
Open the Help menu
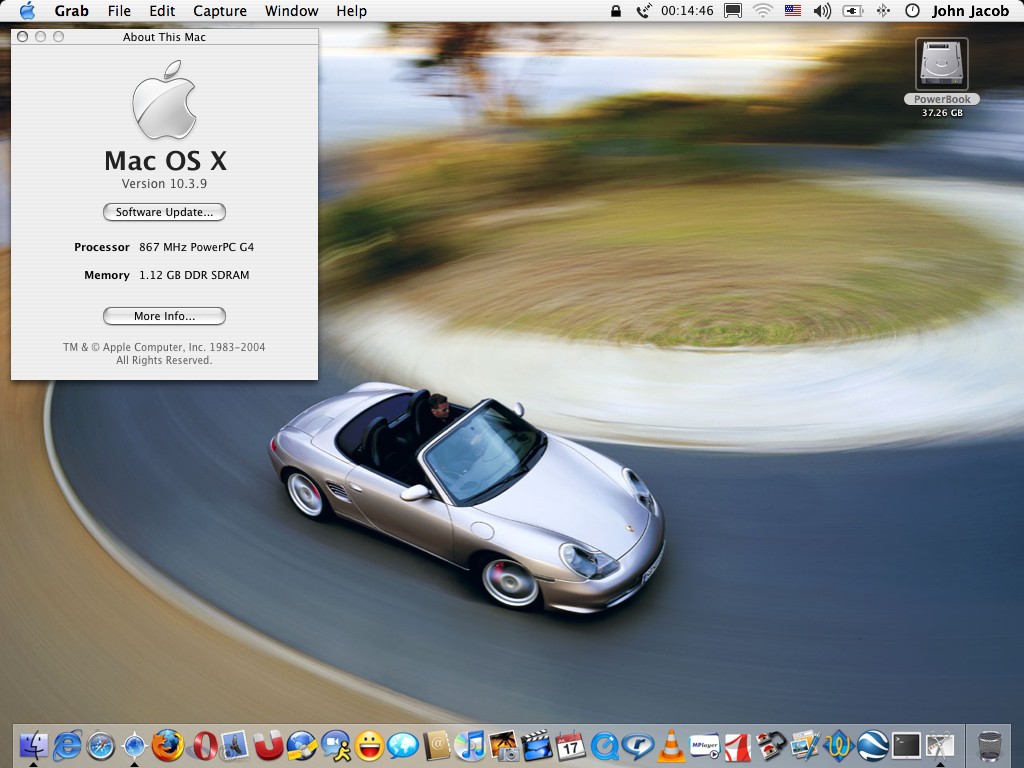point(351,10)
